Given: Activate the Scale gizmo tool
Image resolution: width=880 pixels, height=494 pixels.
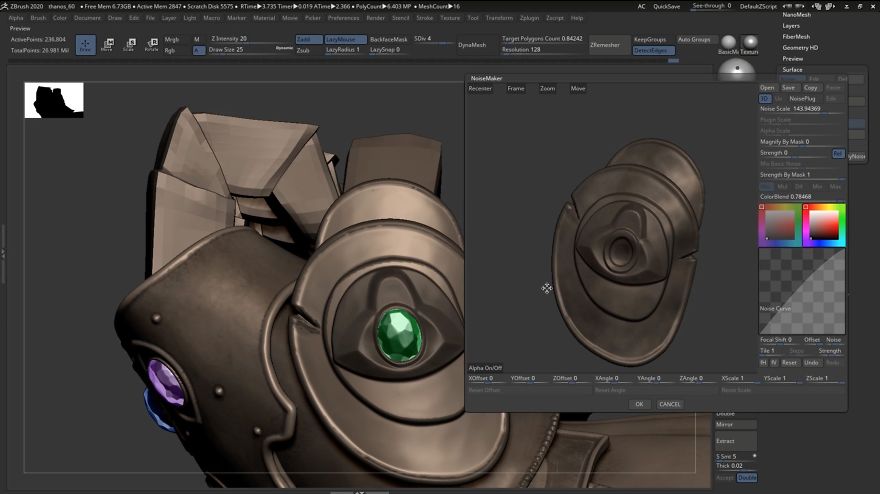Looking at the screenshot, I should [x=129, y=45].
